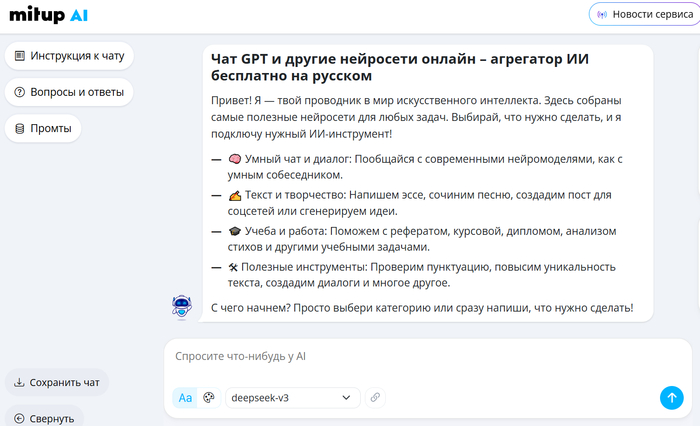
Task: Click the book icon beside 'Инструкция к чату'
Action: point(19,56)
